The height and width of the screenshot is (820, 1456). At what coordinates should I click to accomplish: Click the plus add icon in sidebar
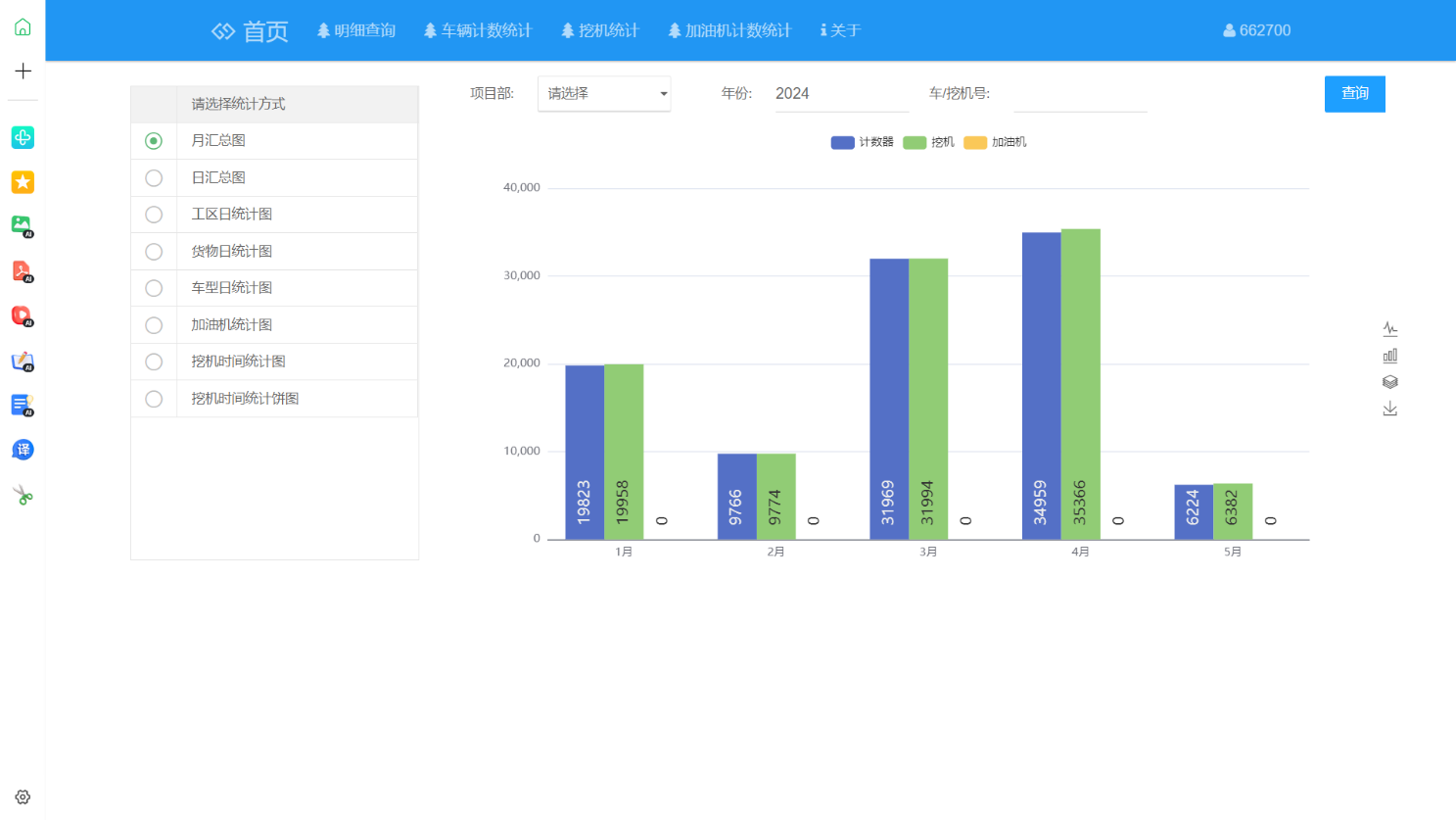(23, 71)
